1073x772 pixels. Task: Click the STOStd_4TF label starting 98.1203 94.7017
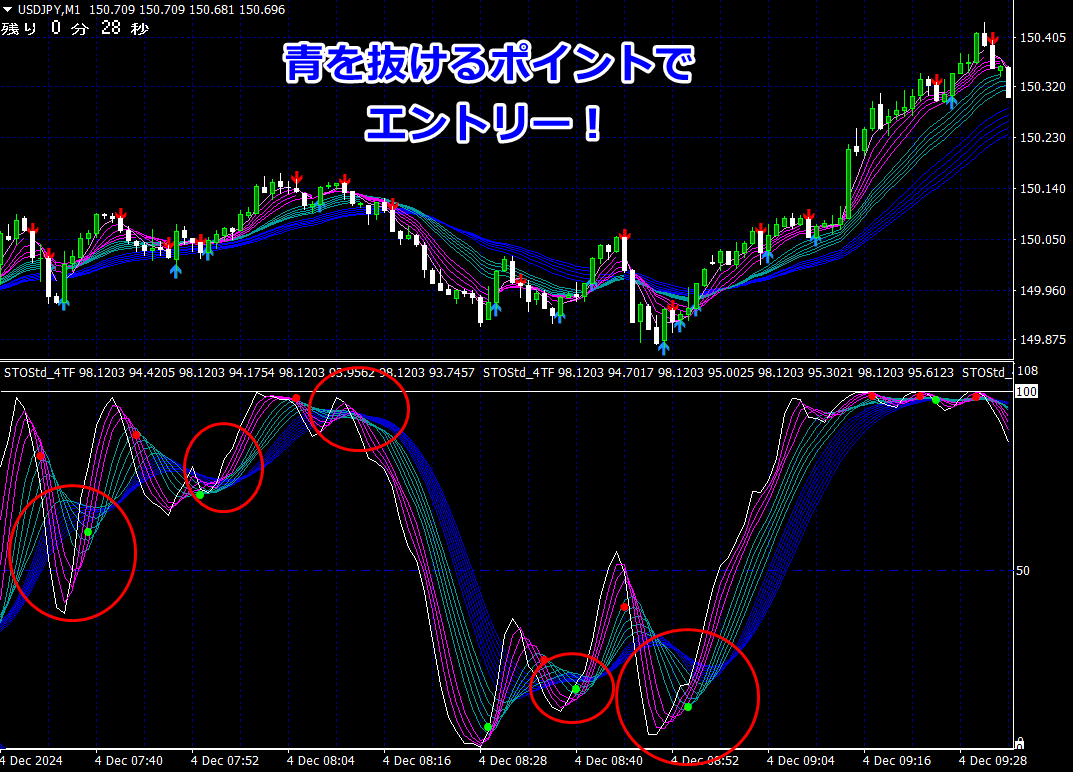(719, 373)
